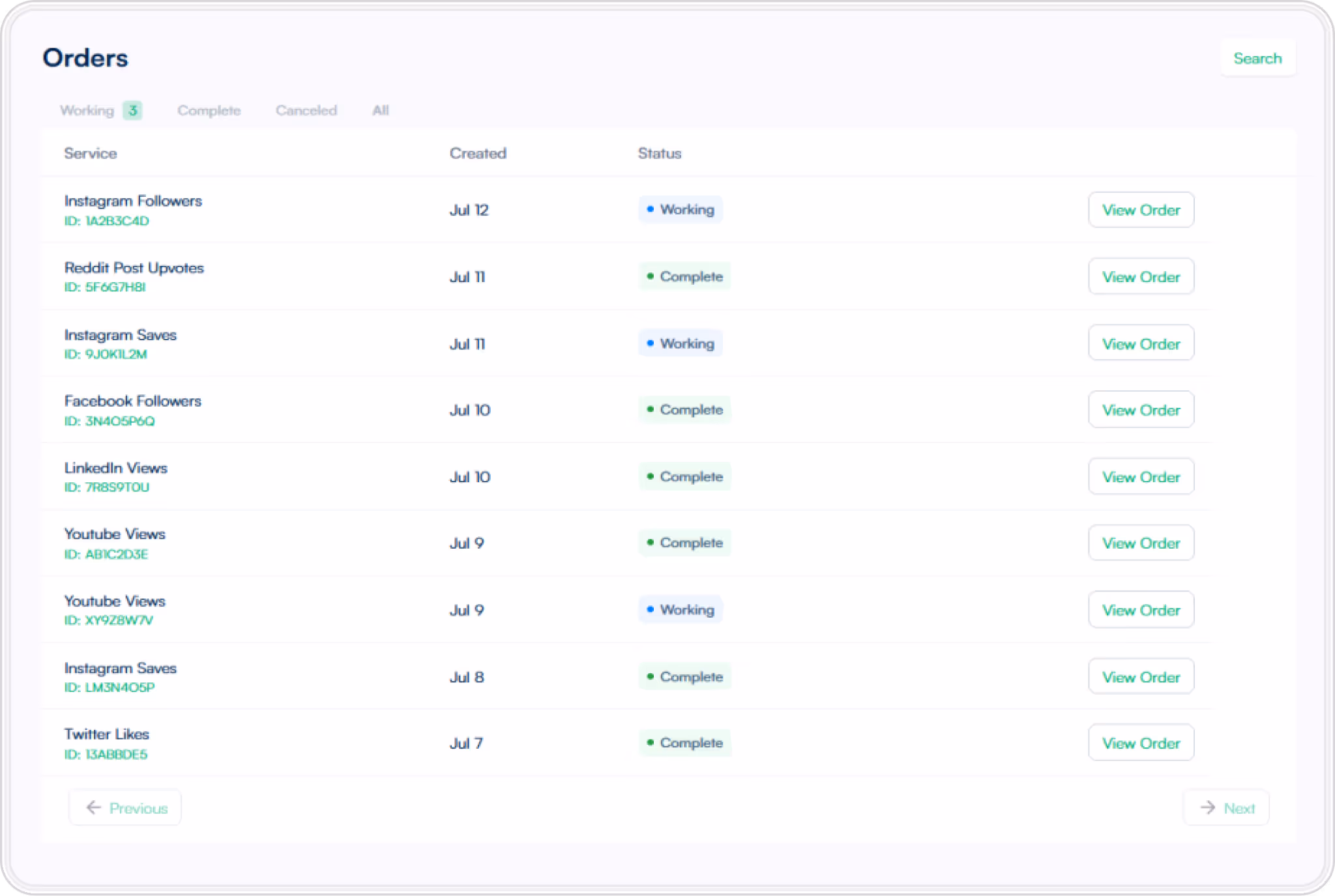Screen dimensions: 1335x896
Task: Click the ID 7R8S9T0U text
Action: (106, 487)
